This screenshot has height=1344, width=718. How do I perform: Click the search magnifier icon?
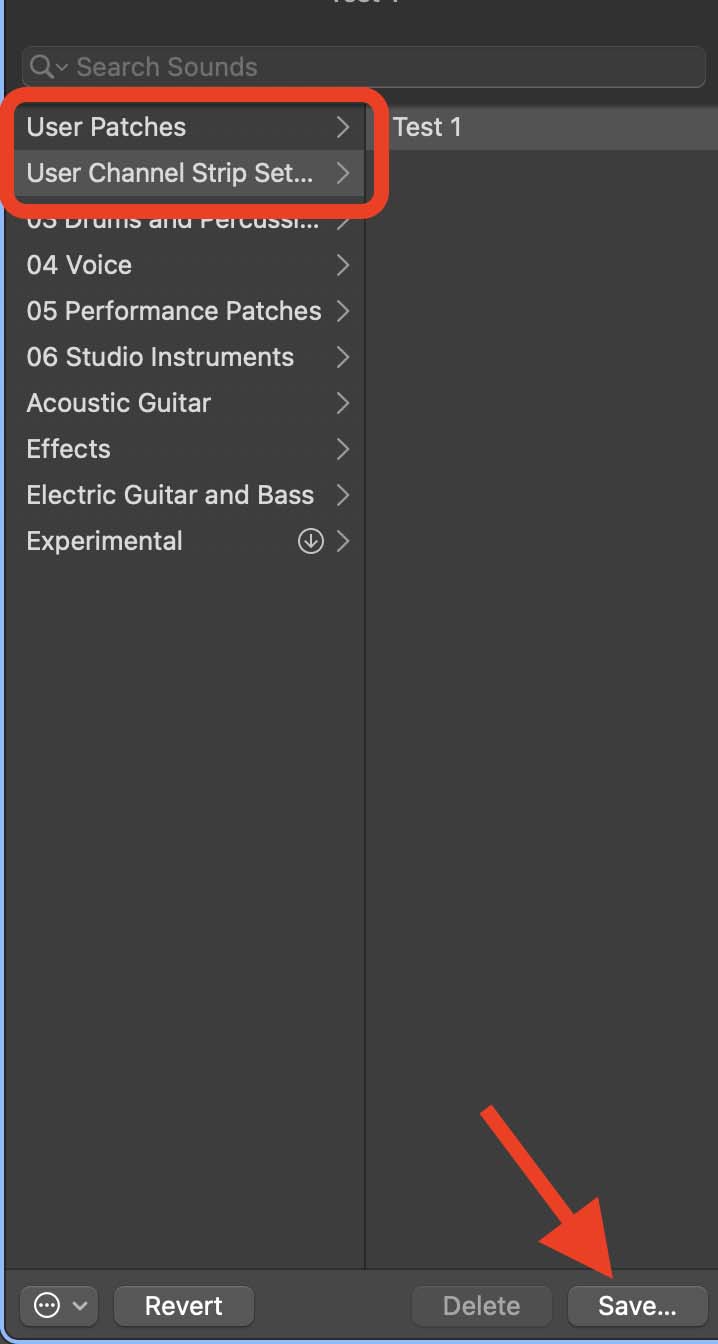42,67
